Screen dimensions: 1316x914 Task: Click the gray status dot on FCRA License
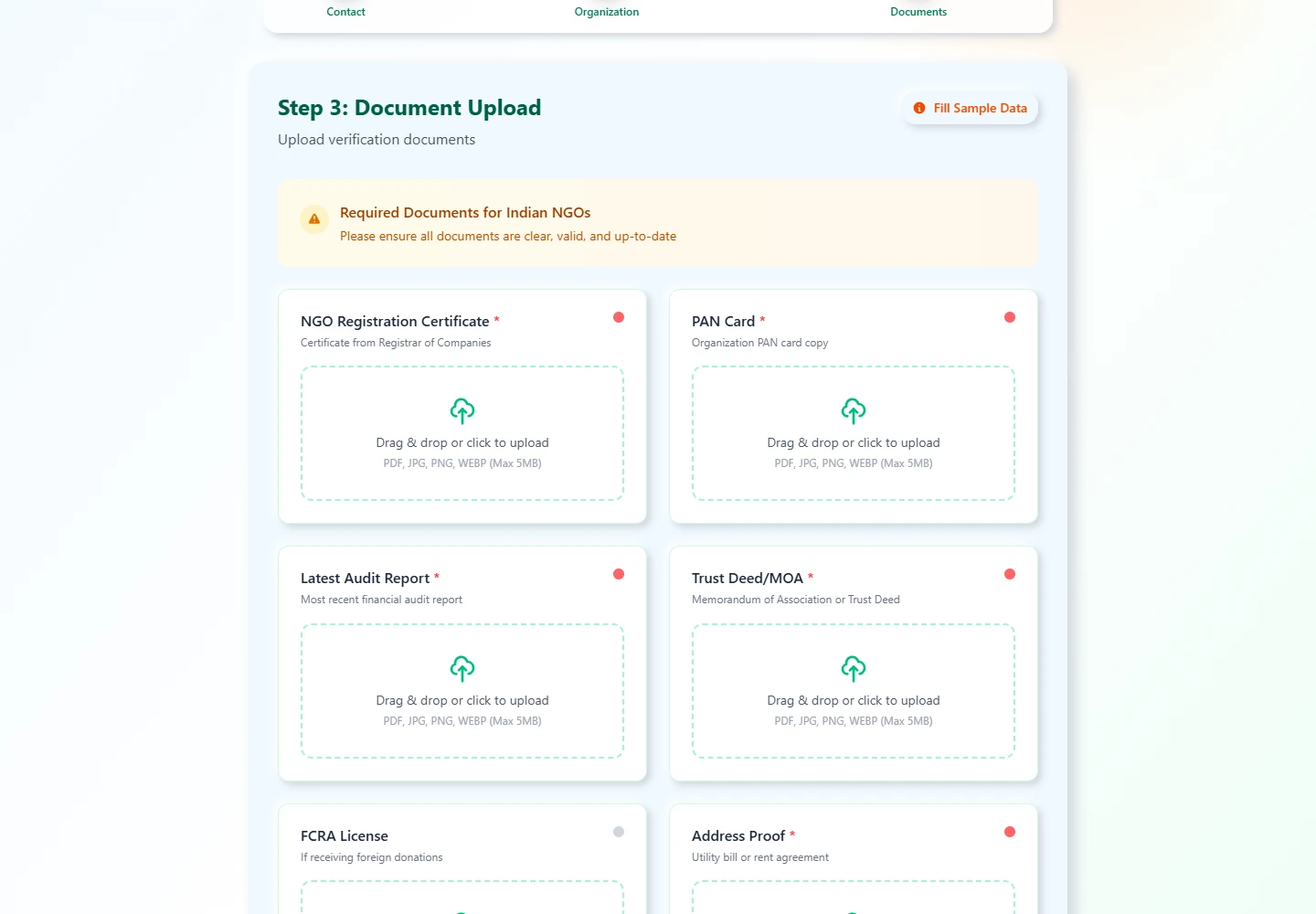(x=619, y=832)
